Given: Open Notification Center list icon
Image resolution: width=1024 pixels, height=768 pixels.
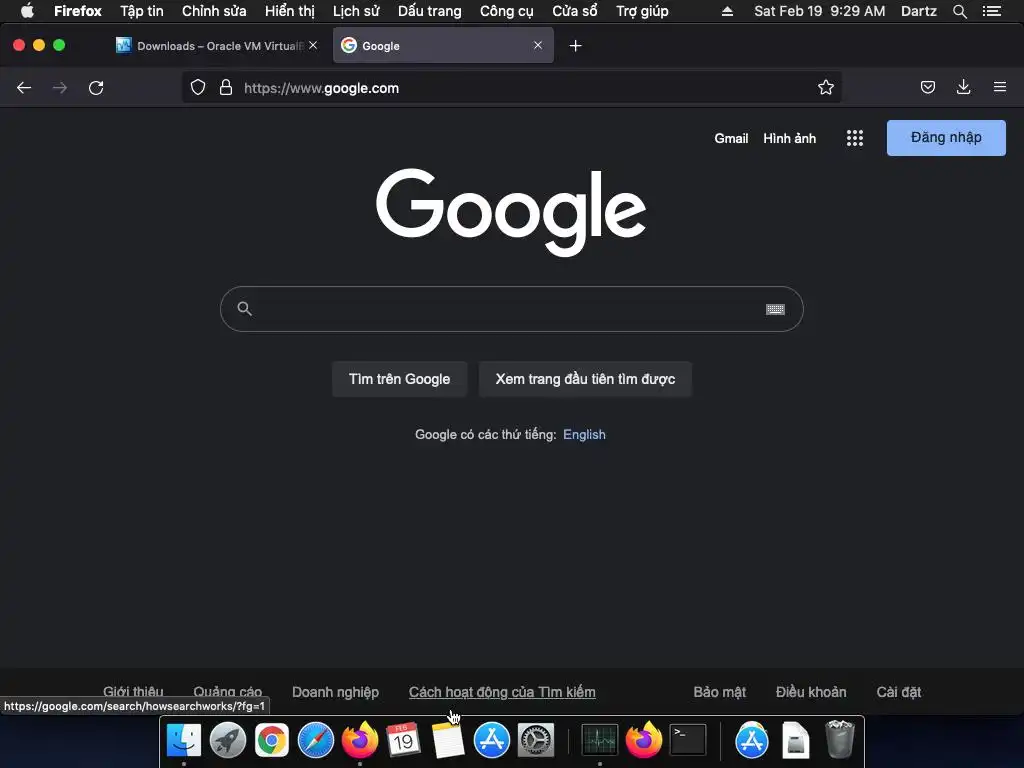Looking at the screenshot, I should (992, 11).
